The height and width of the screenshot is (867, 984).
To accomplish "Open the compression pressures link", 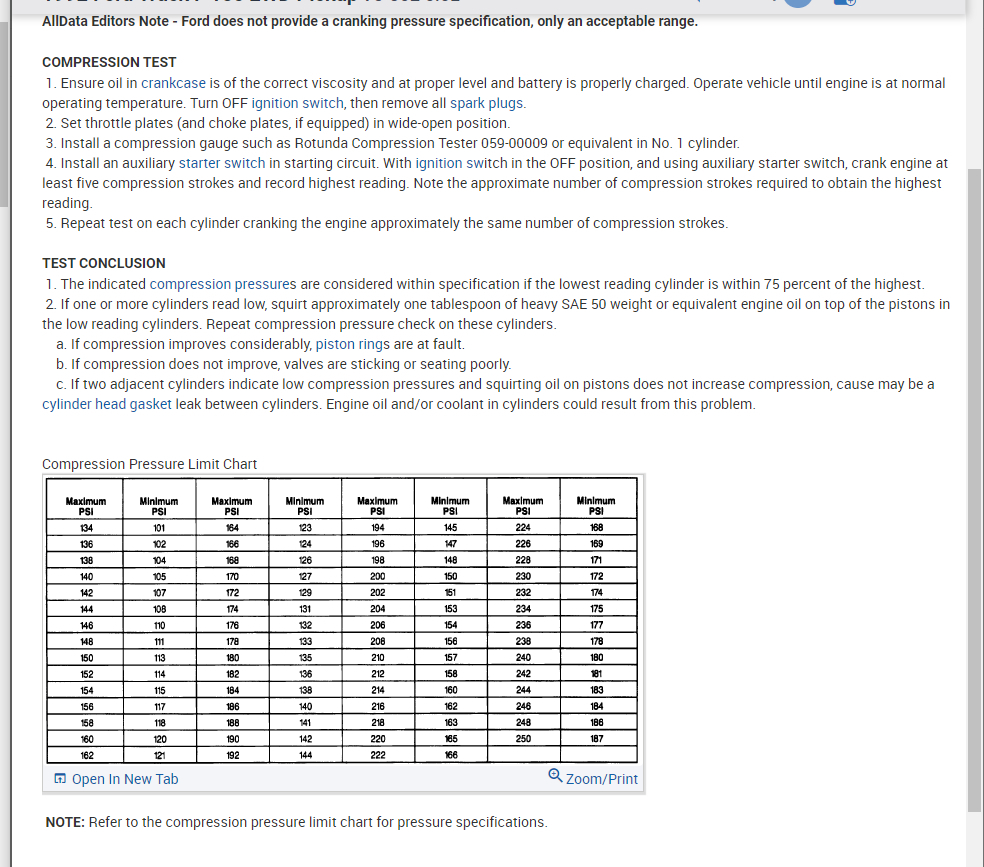I will [223, 284].
